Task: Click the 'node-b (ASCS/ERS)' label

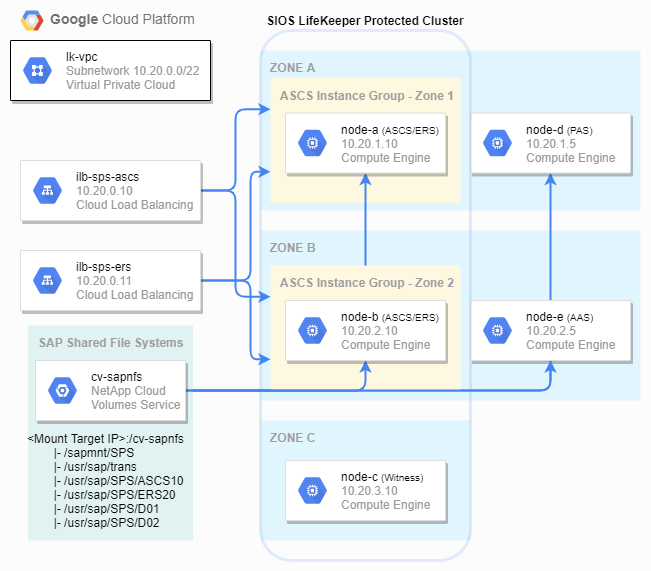Action: 390,317
